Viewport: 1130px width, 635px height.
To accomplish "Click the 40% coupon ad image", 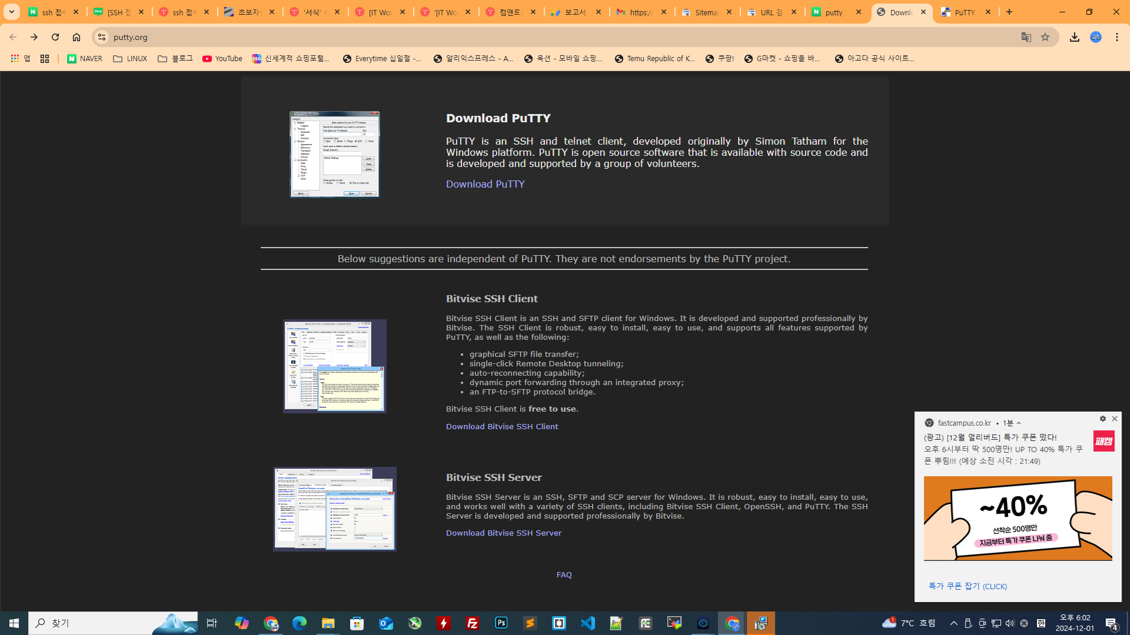I will [1018, 518].
